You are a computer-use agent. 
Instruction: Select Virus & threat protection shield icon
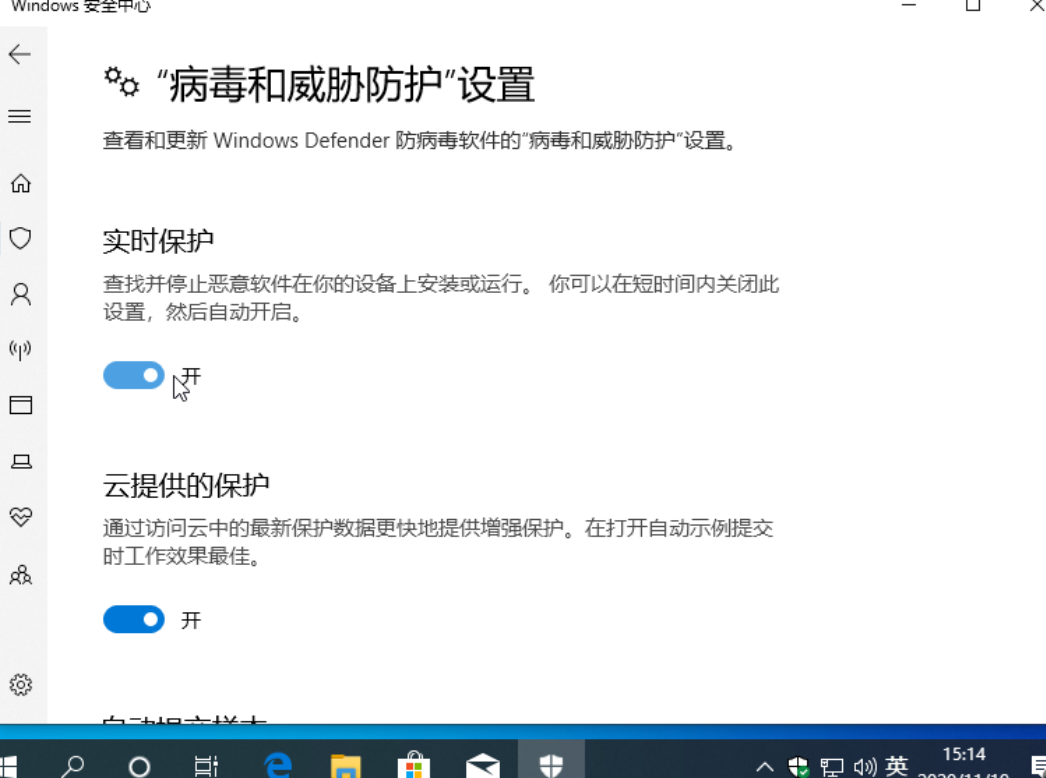[x=21, y=238]
